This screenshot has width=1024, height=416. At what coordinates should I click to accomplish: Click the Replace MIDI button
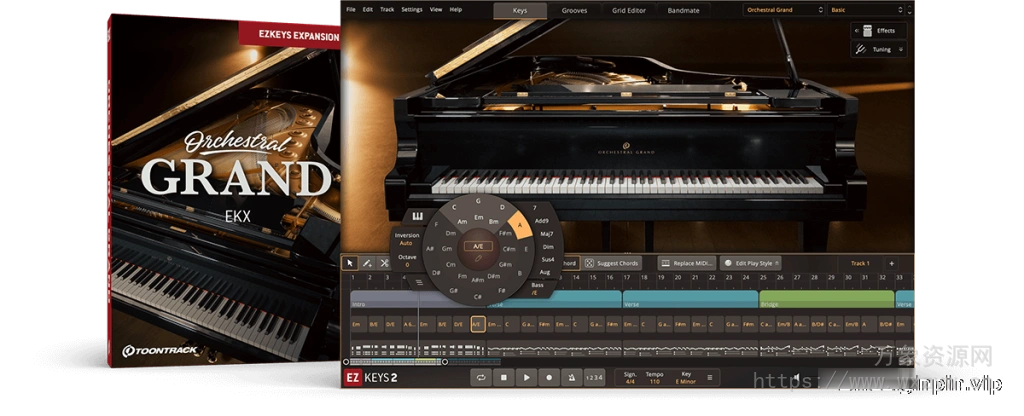[687, 263]
